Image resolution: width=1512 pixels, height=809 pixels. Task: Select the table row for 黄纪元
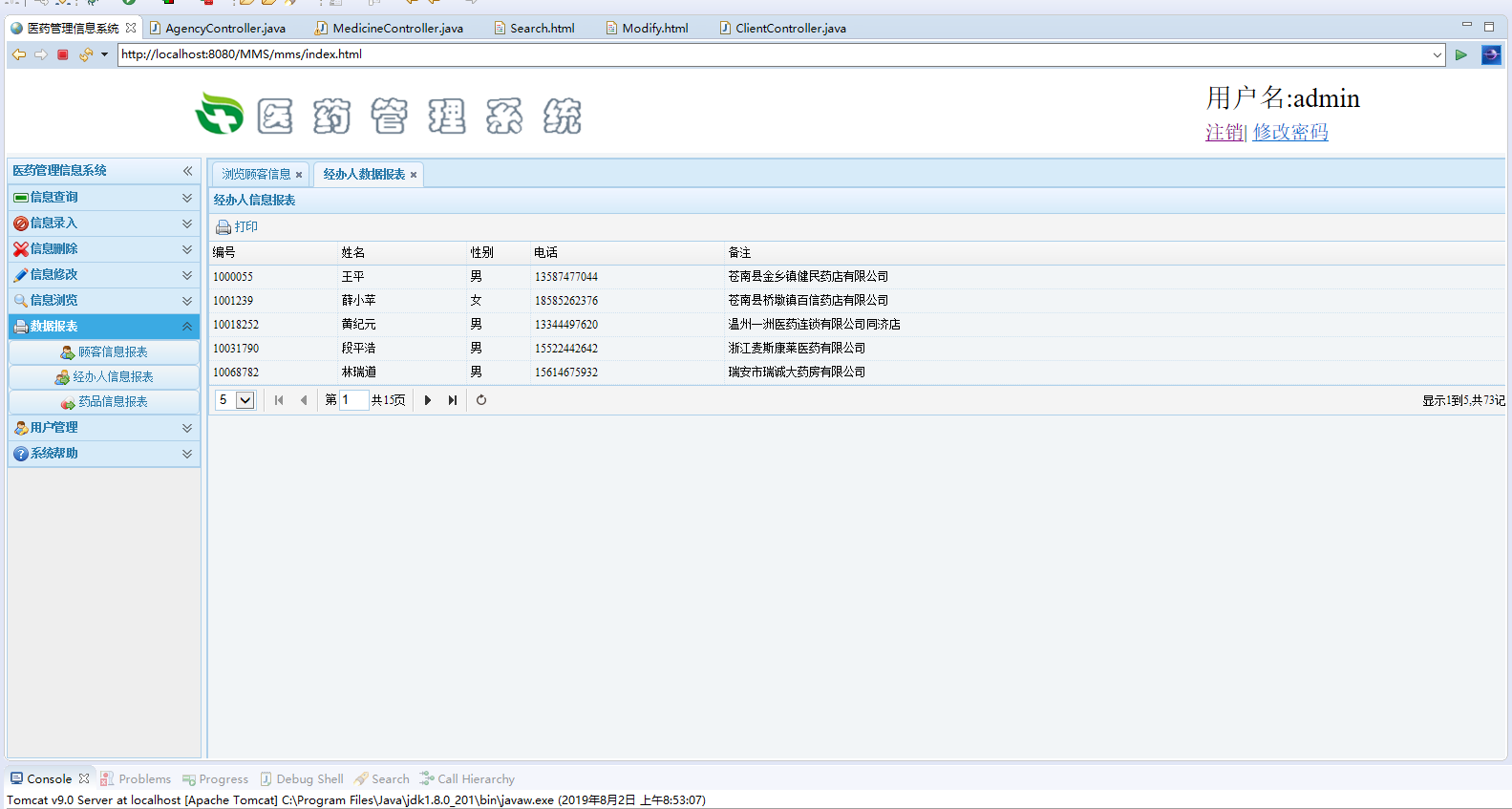(359, 325)
